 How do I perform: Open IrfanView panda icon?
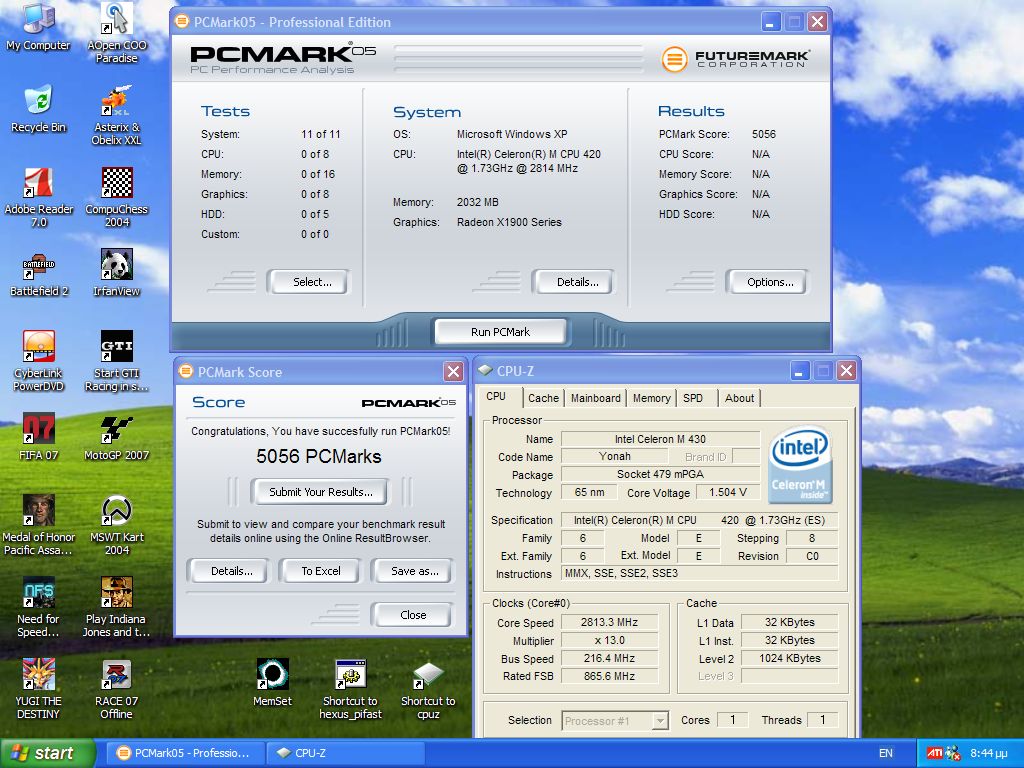click(116, 272)
